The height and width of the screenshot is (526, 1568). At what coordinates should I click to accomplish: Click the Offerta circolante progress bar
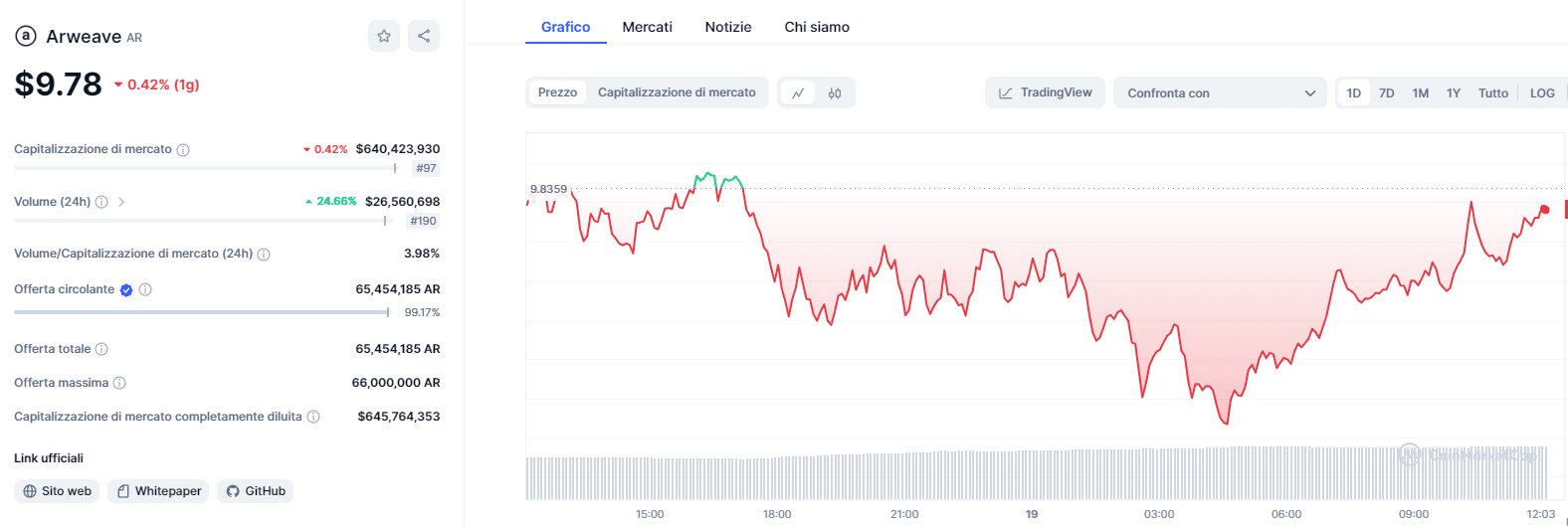click(201, 312)
